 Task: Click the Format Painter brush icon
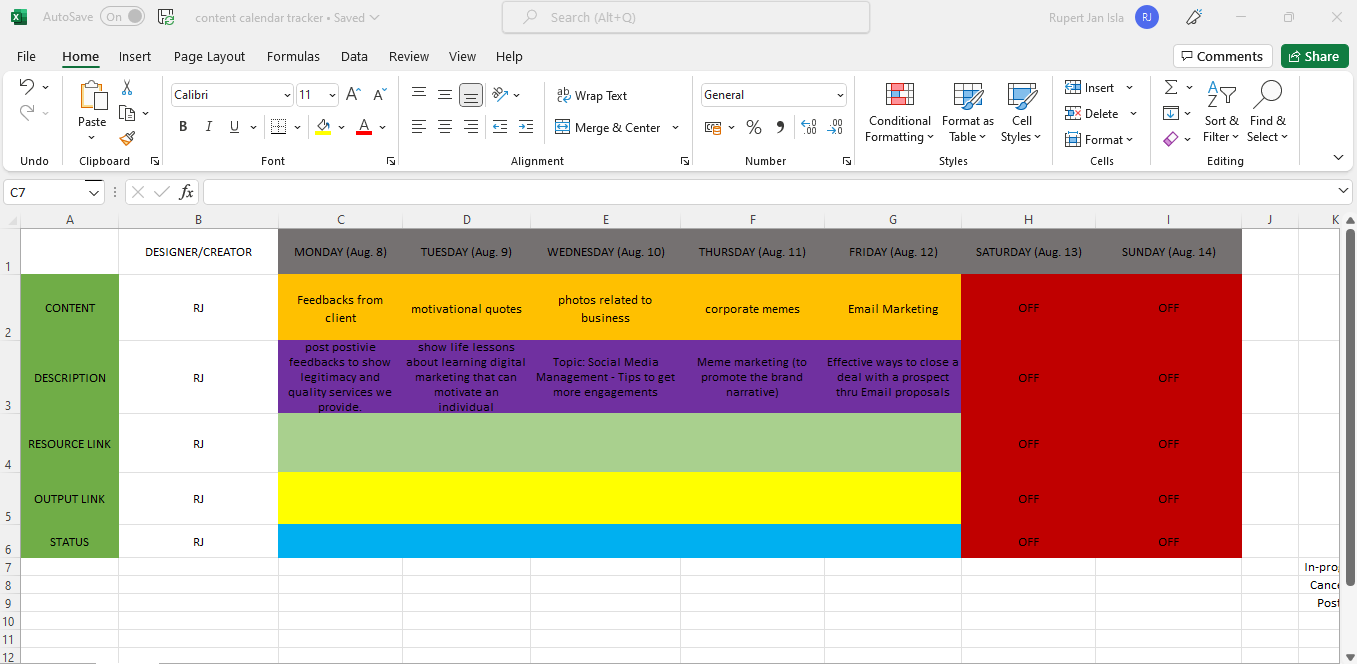pyautogui.click(x=127, y=138)
